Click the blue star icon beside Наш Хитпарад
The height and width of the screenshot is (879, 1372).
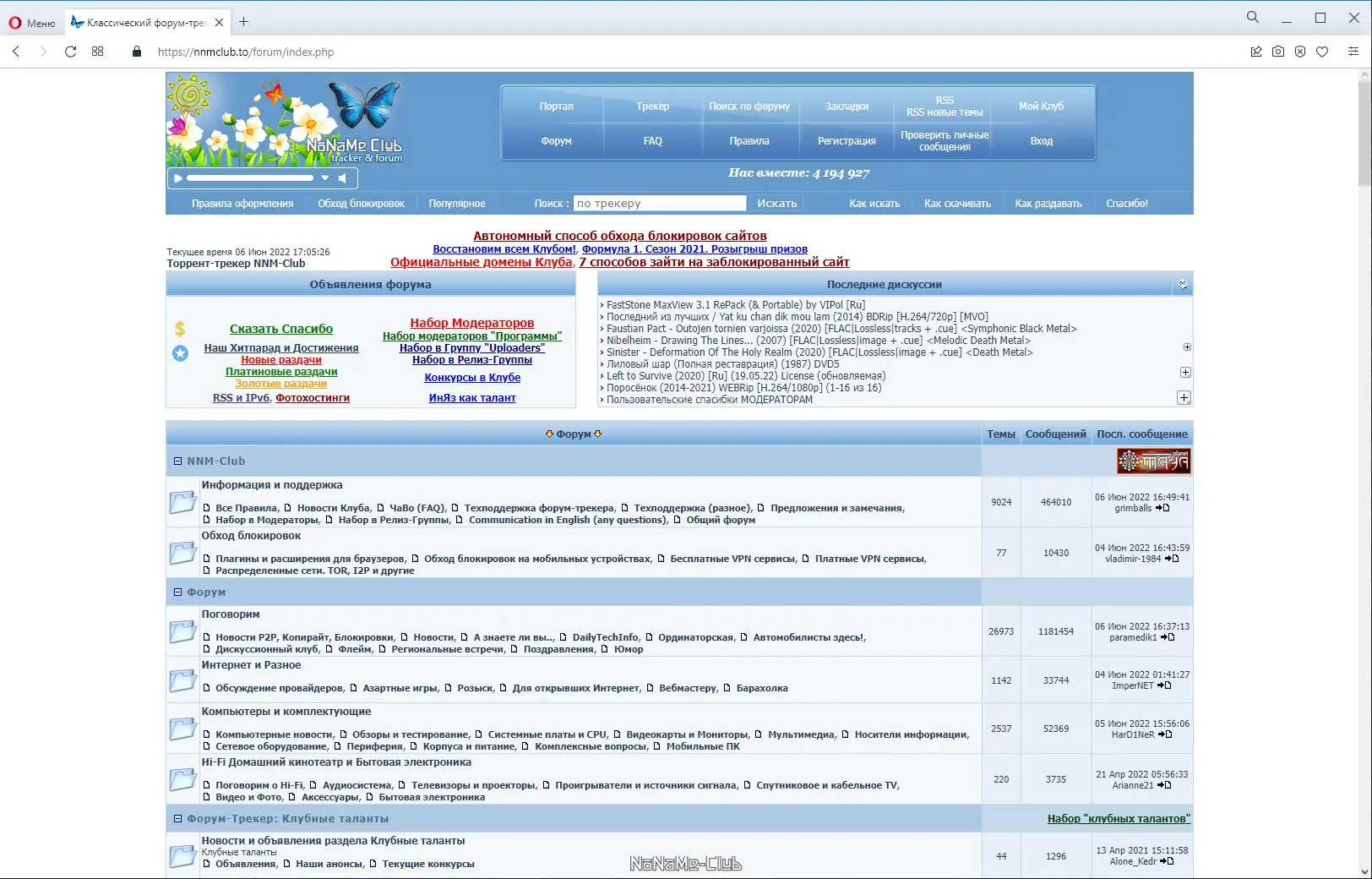[x=181, y=353]
